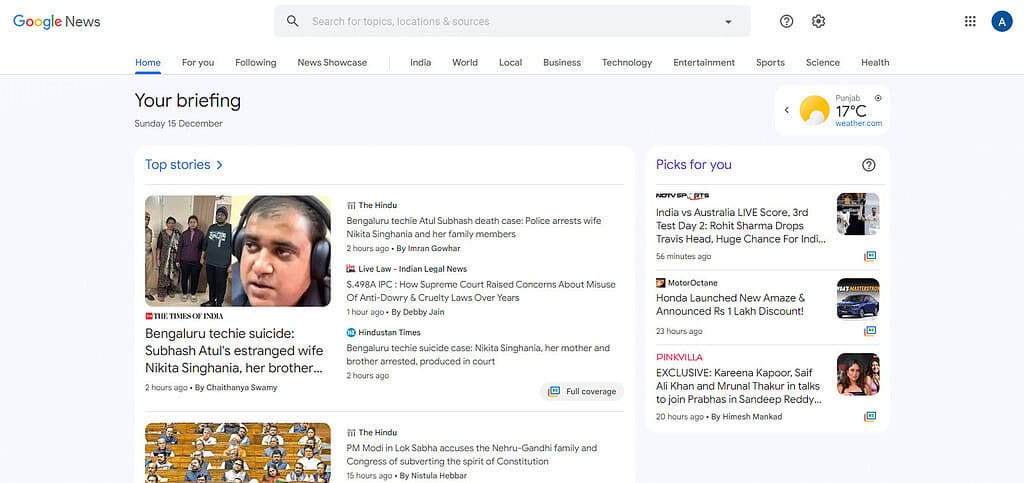Click the weather location target icon
Screen dimensions: 1024x483
coord(878,98)
